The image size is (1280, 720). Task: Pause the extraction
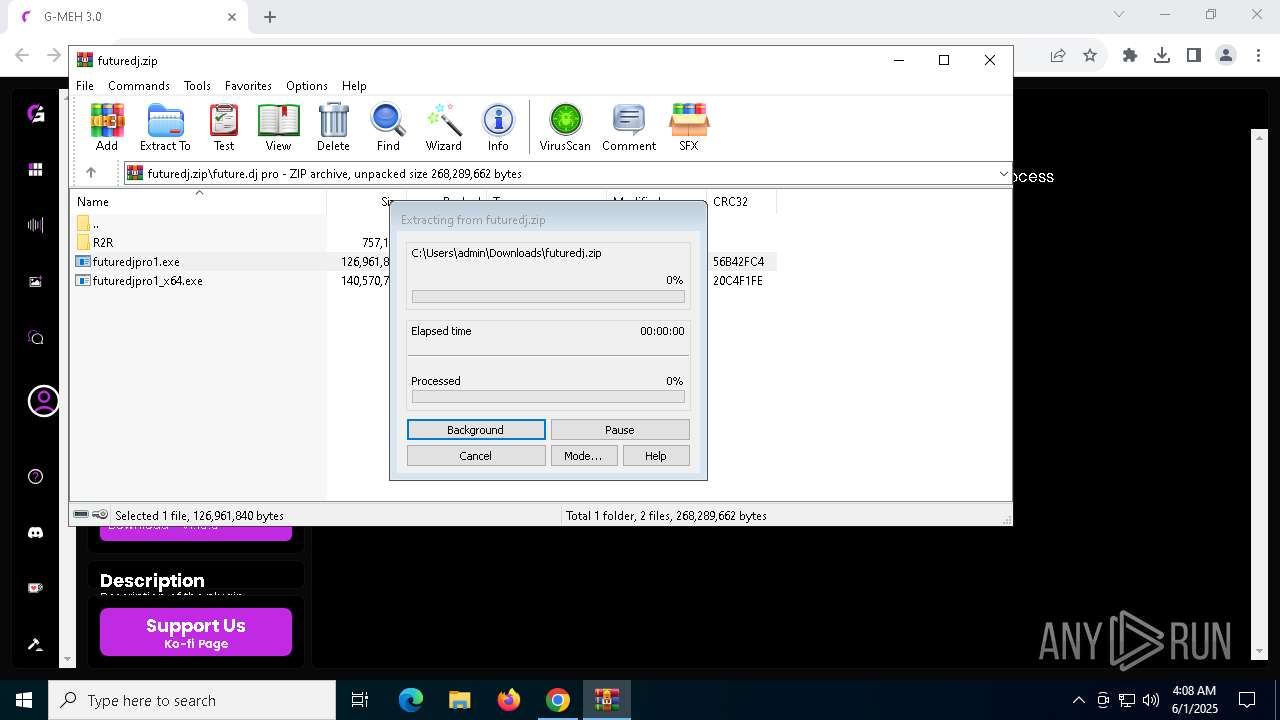pyautogui.click(x=620, y=430)
